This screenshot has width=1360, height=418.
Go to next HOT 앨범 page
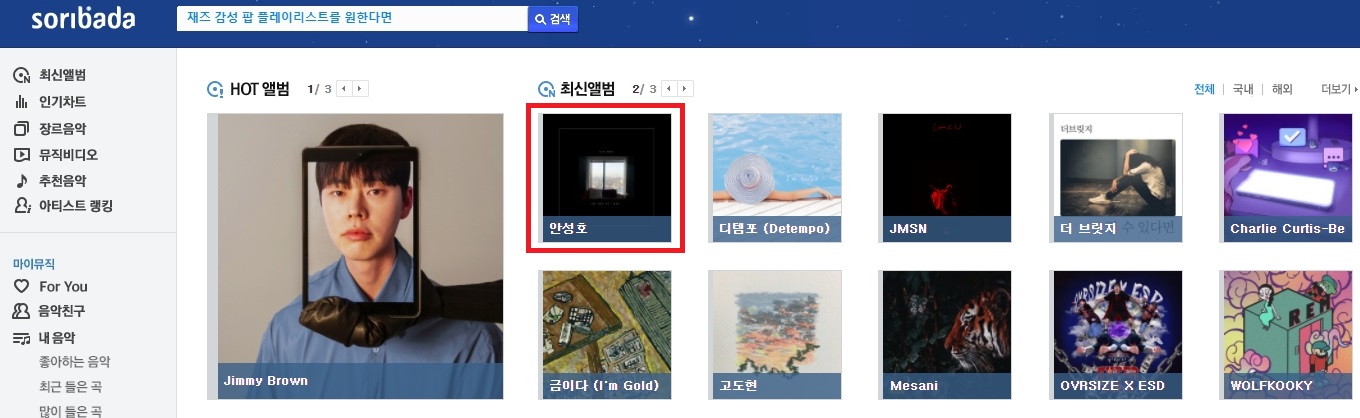(361, 89)
